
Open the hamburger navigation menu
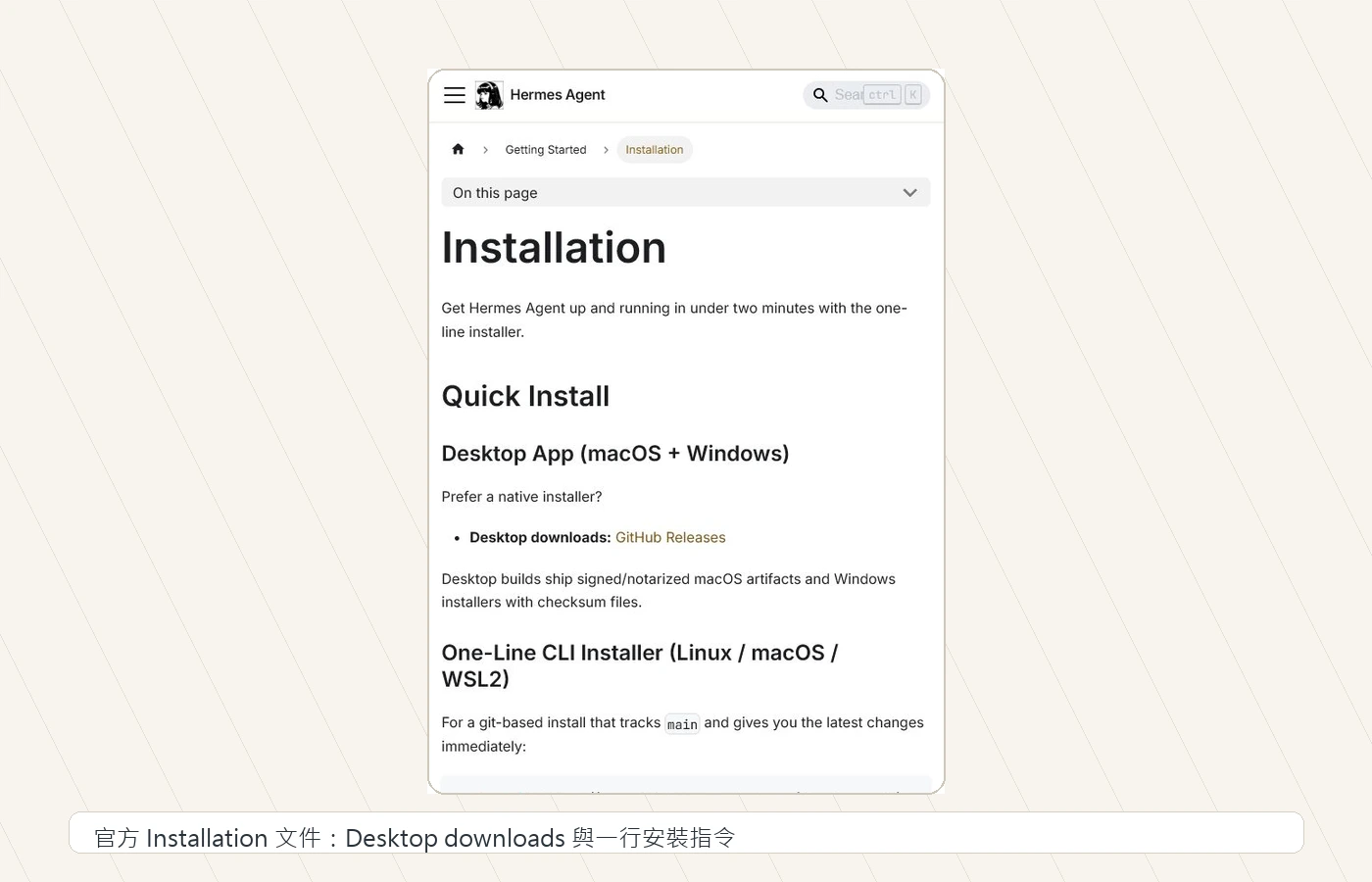click(455, 95)
